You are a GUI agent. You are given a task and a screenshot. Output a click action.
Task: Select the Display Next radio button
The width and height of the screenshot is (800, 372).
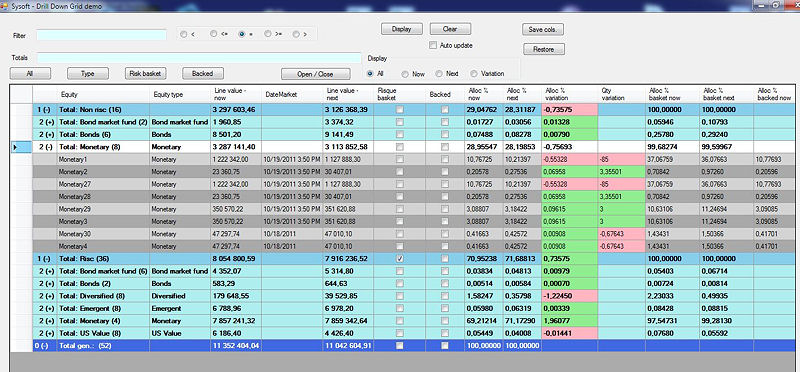pos(439,73)
